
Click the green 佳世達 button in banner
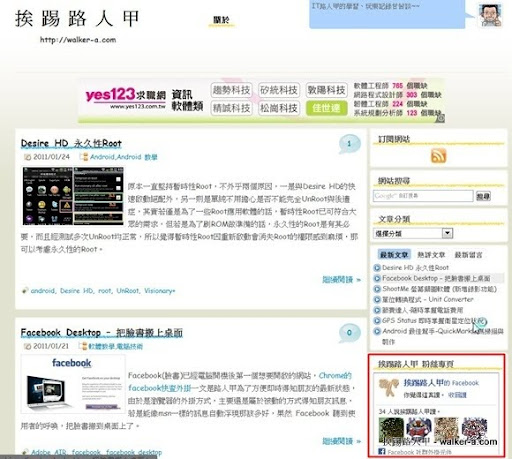[326, 108]
